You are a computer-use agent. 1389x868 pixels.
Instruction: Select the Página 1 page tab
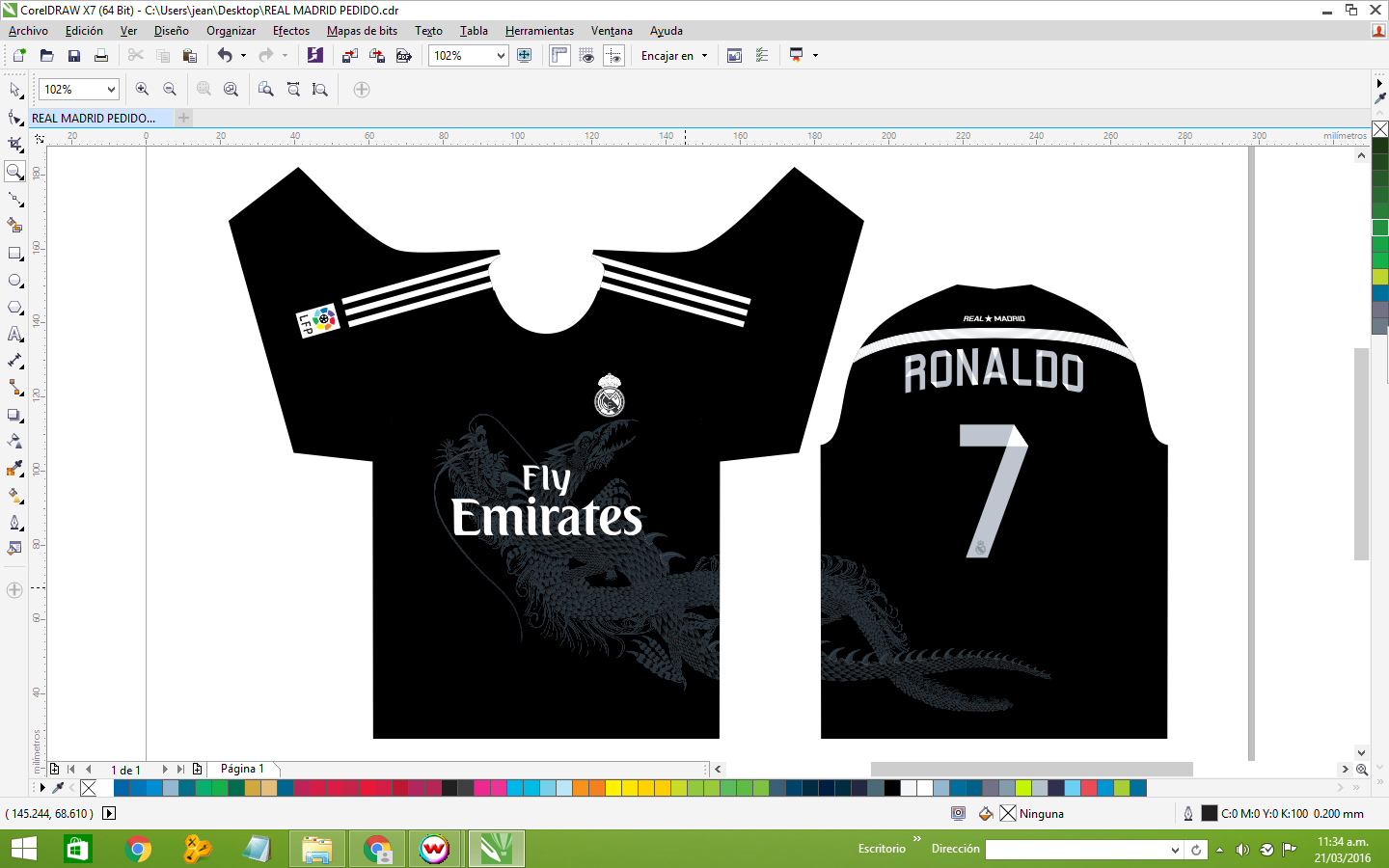[x=242, y=769]
